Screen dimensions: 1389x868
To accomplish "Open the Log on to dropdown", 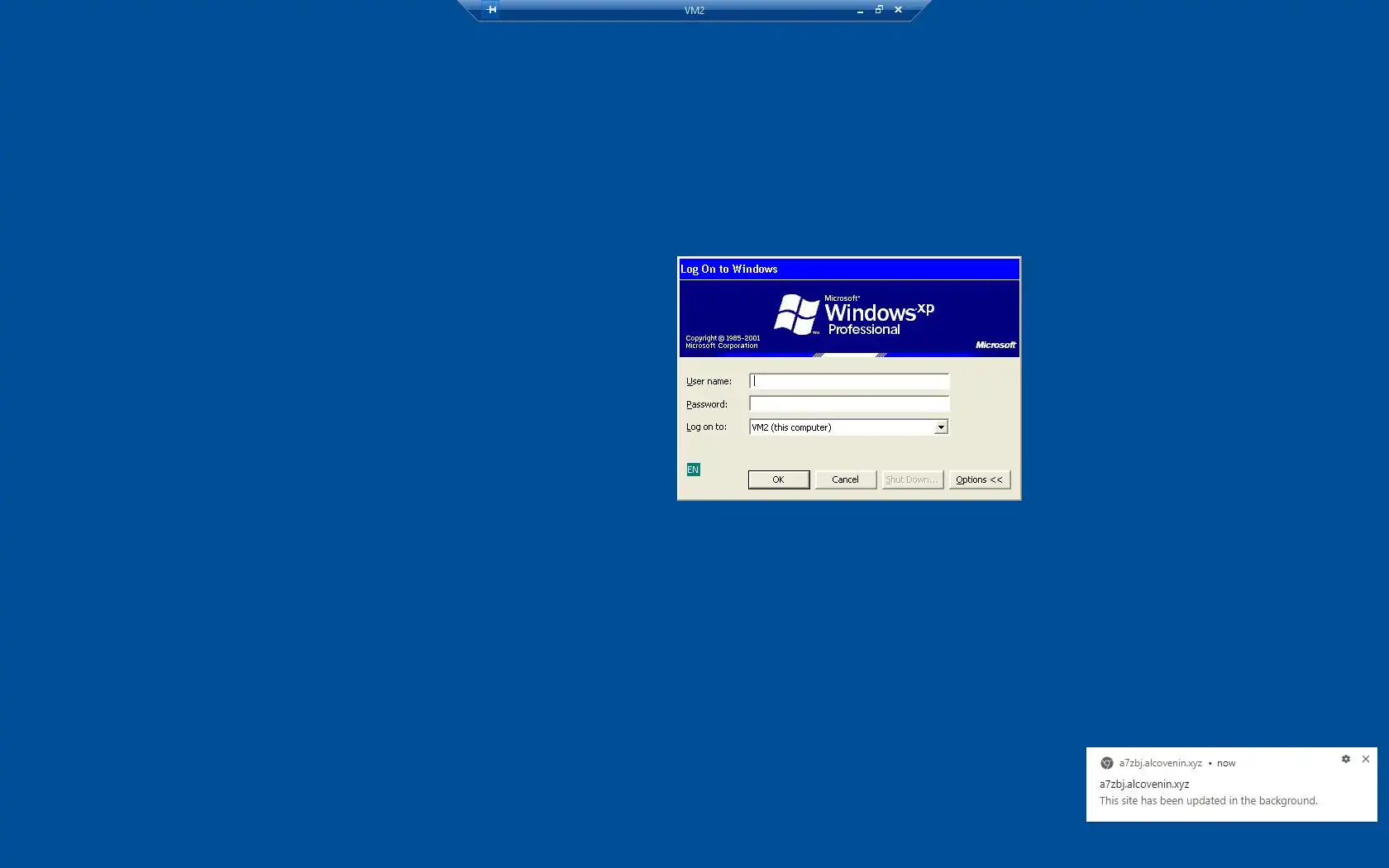I will 940,427.
